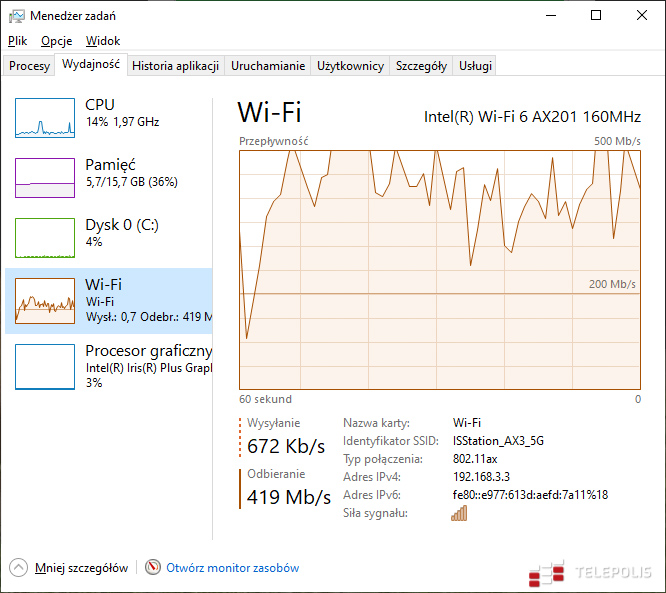Click the resource monitor gauge icon
The image size is (666, 593).
153,568
